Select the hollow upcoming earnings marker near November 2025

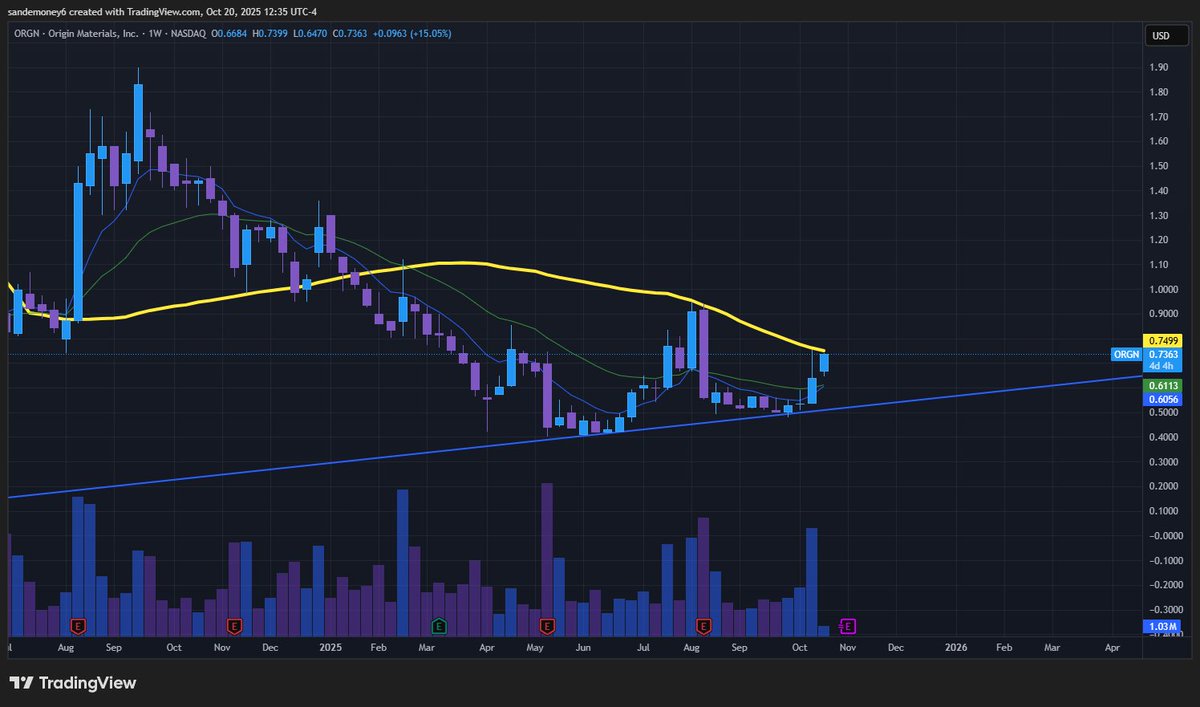(x=848, y=626)
